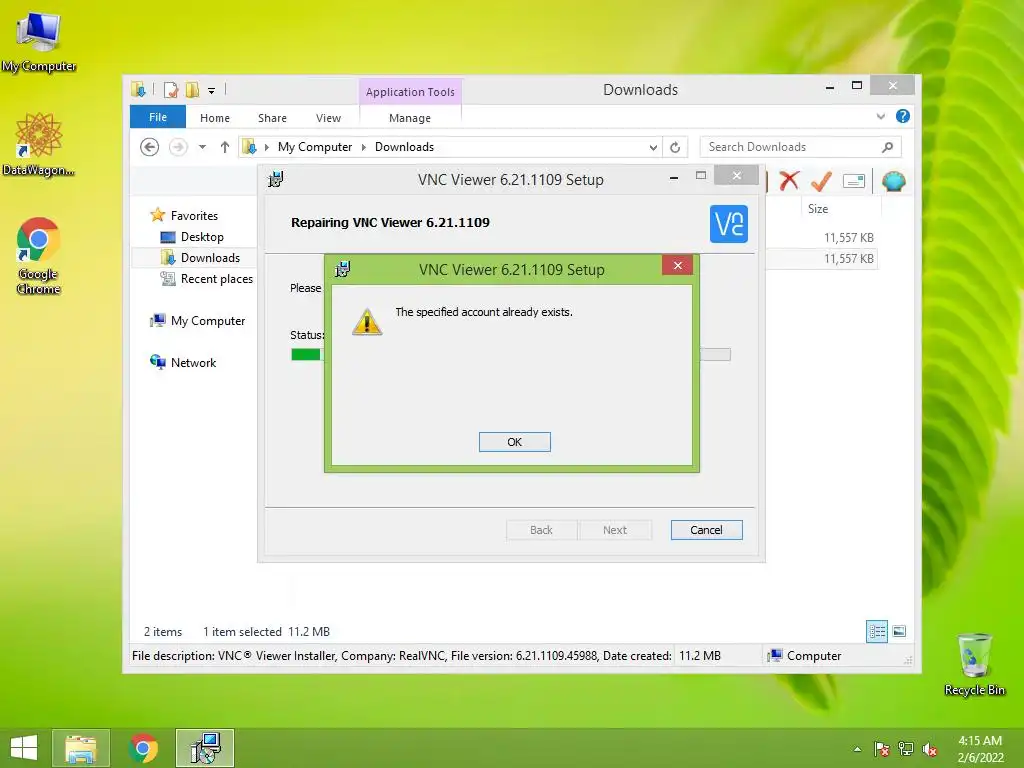1024x768 pixels.
Task: Open DataWagon desktop shortcut
Action: click(39, 144)
